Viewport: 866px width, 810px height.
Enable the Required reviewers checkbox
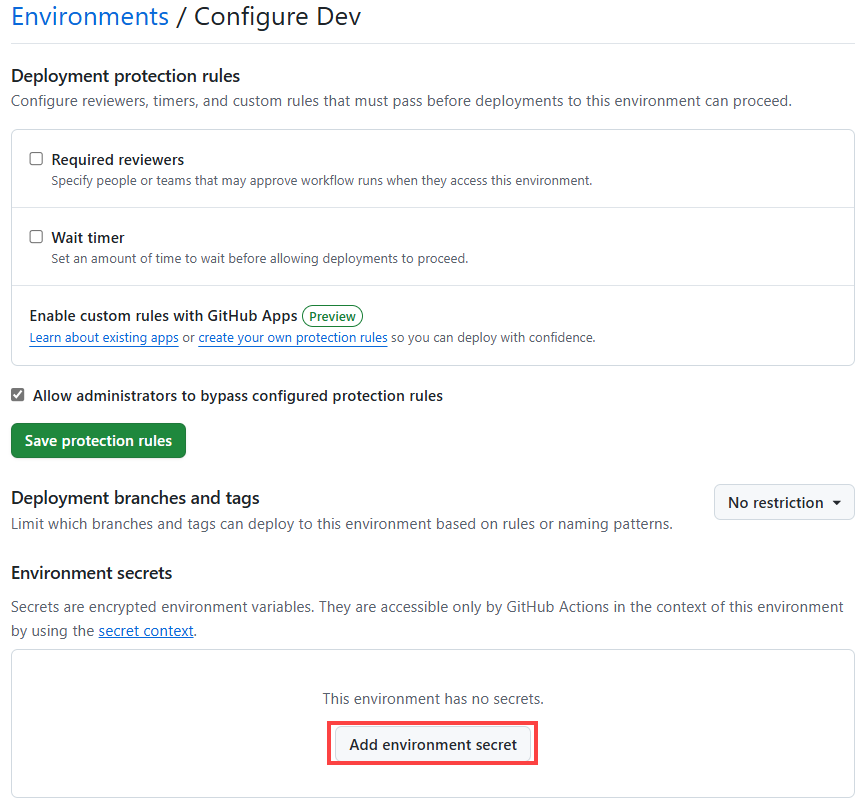(x=36, y=158)
